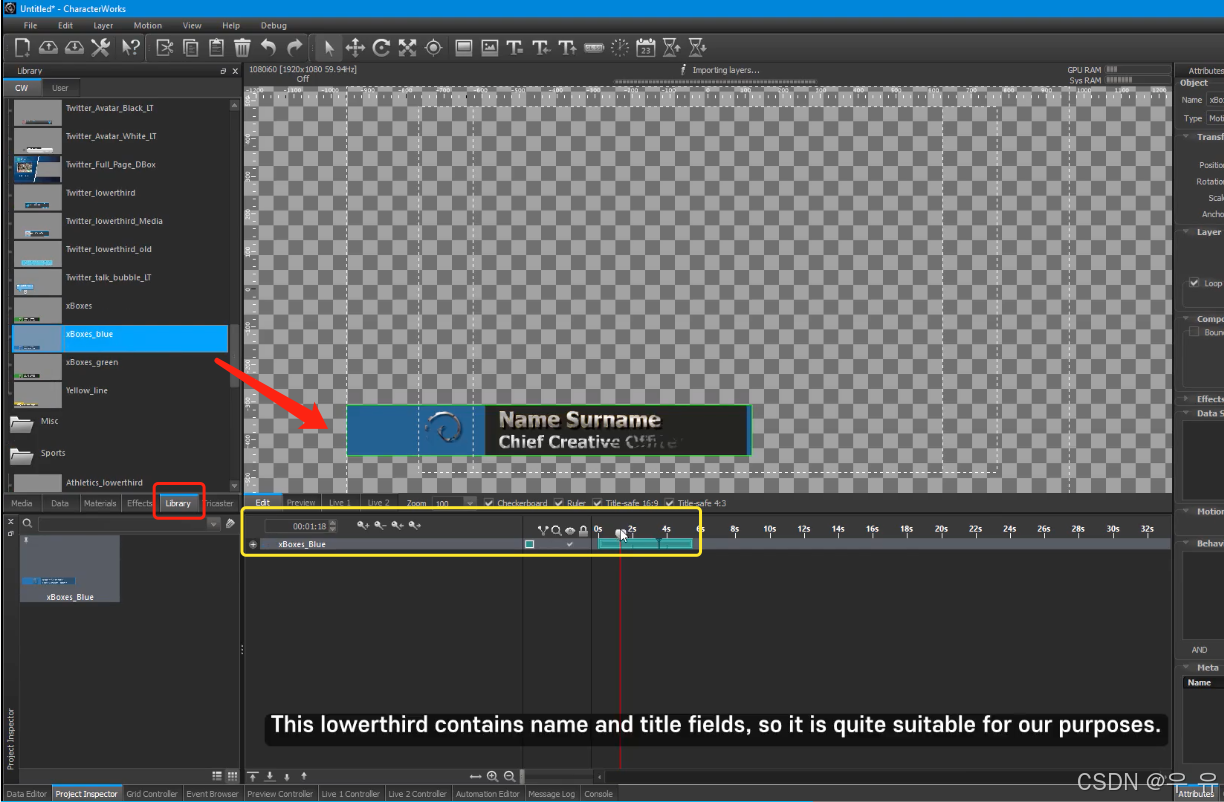The width and height of the screenshot is (1224, 802).
Task: Click the timeline zoom-in magnifier
Action: click(x=493, y=776)
